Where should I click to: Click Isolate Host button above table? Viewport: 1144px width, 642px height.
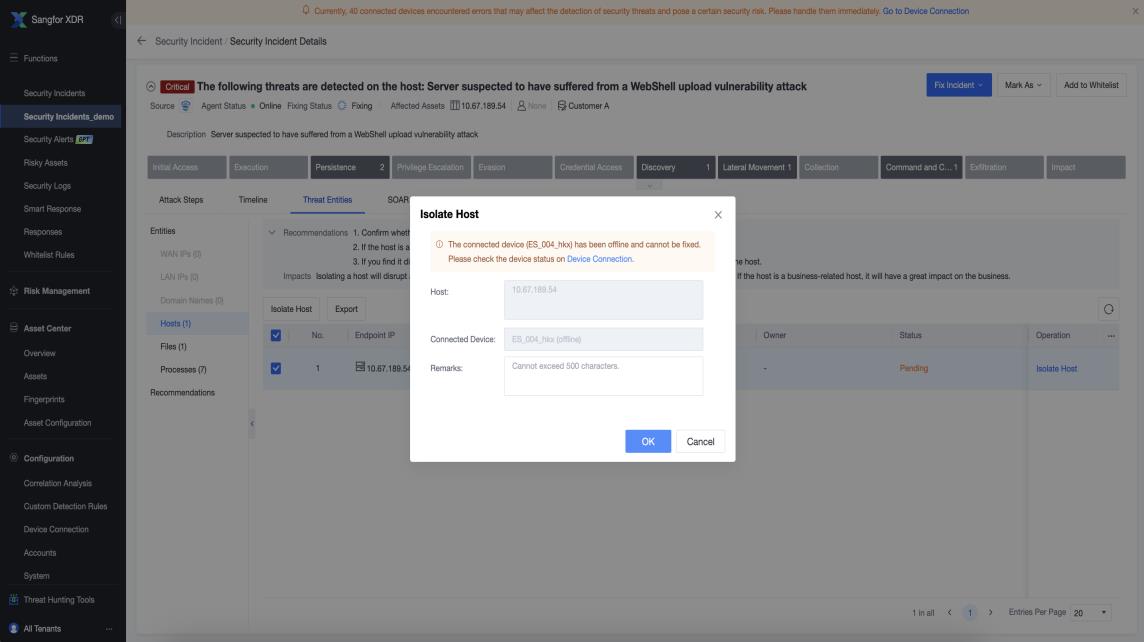[291, 309]
